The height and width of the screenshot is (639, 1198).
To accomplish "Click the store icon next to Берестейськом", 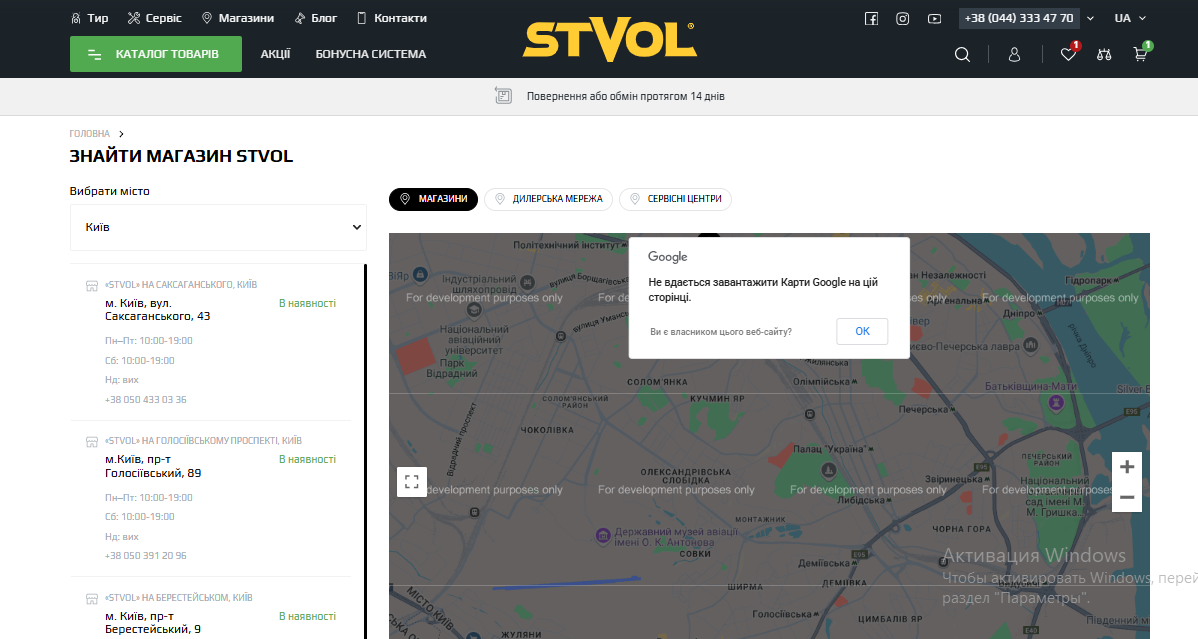I will (92, 598).
